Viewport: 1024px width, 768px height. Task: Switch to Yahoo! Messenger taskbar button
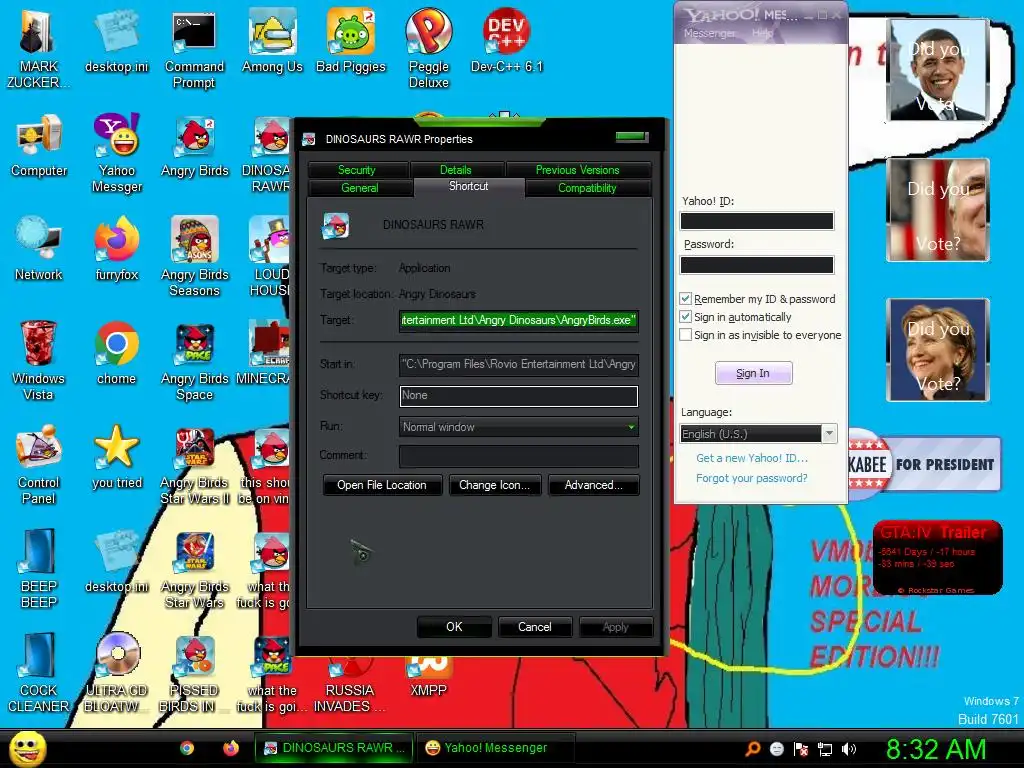tap(496, 748)
